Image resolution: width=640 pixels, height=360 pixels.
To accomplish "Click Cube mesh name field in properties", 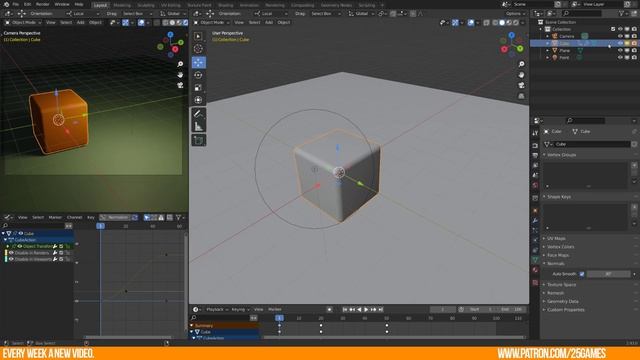I will tap(591, 144).
